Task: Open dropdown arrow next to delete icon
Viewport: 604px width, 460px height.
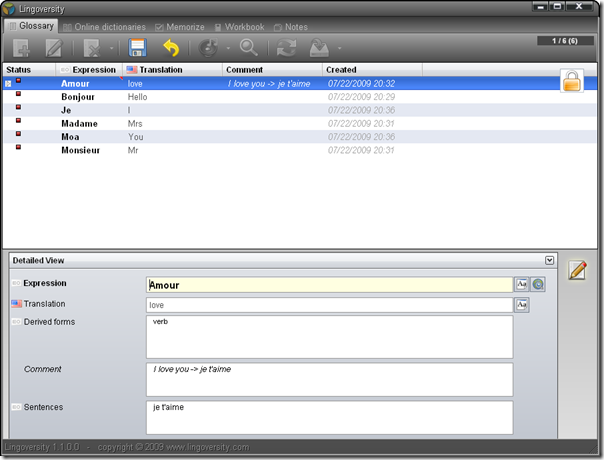Action: tap(111, 49)
